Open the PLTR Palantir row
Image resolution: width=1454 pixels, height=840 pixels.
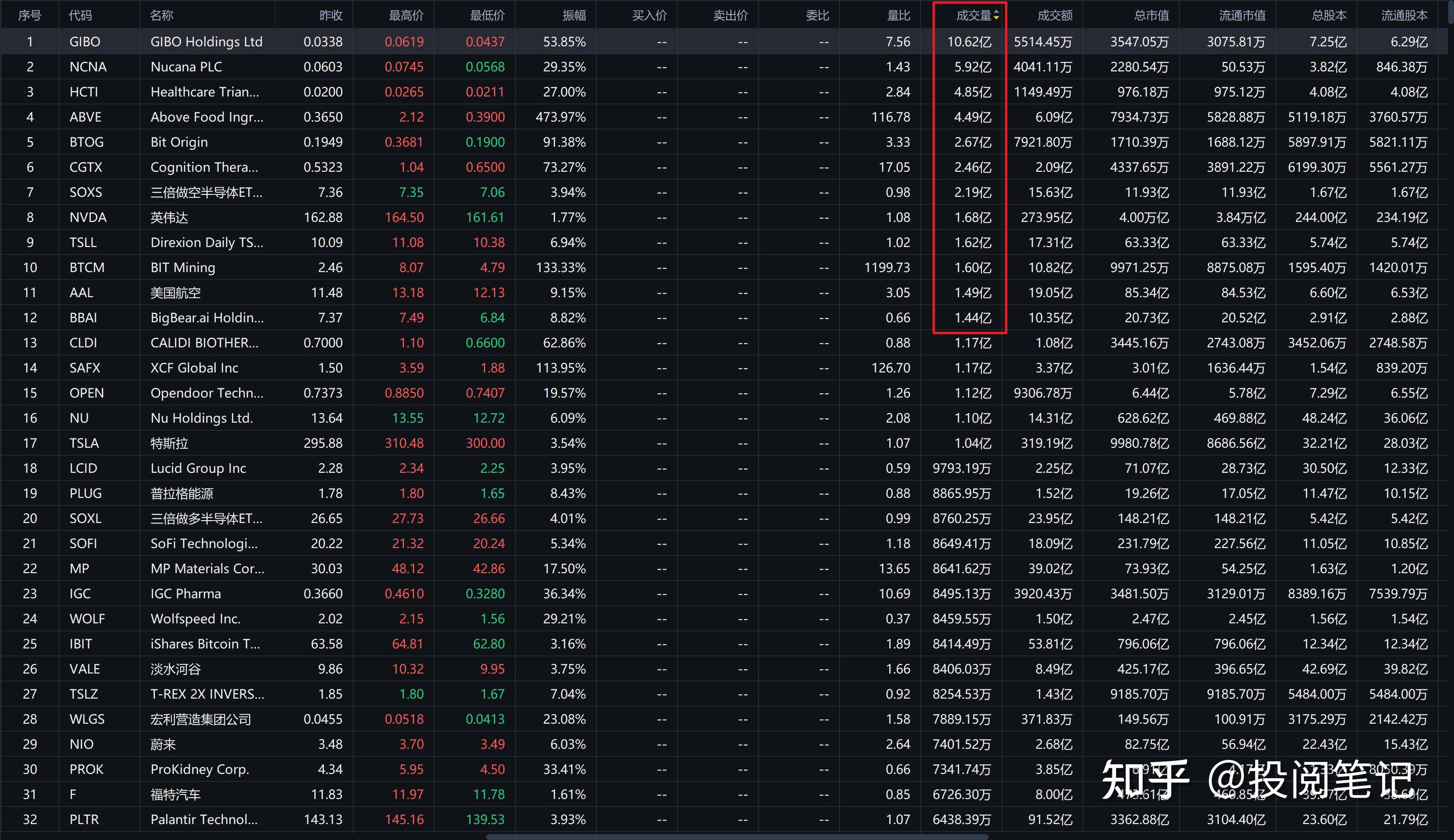point(204,819)
